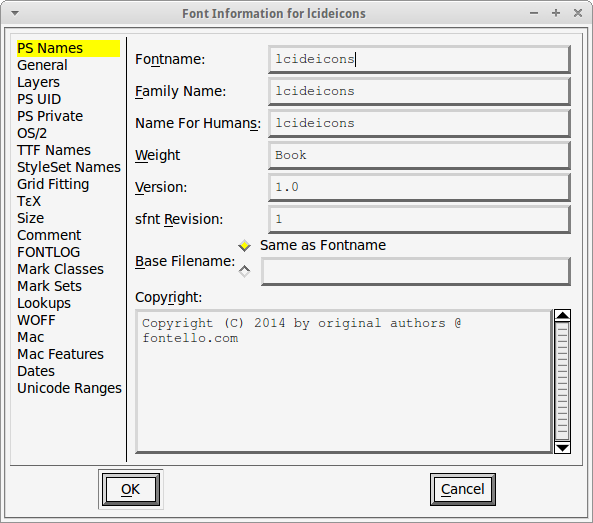593x523 pixels.
Task: Open the OS/2 section
Action: (x=32, y=133)
